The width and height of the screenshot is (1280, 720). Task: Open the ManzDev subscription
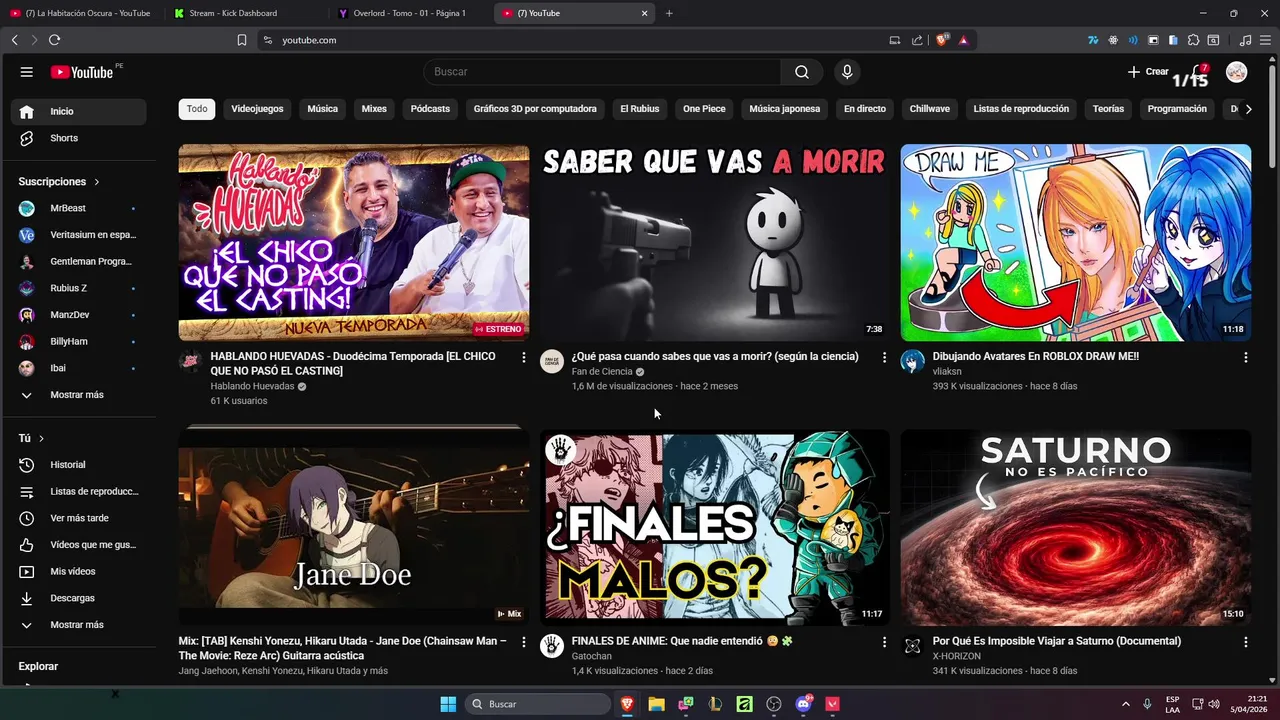click(79, 315)
